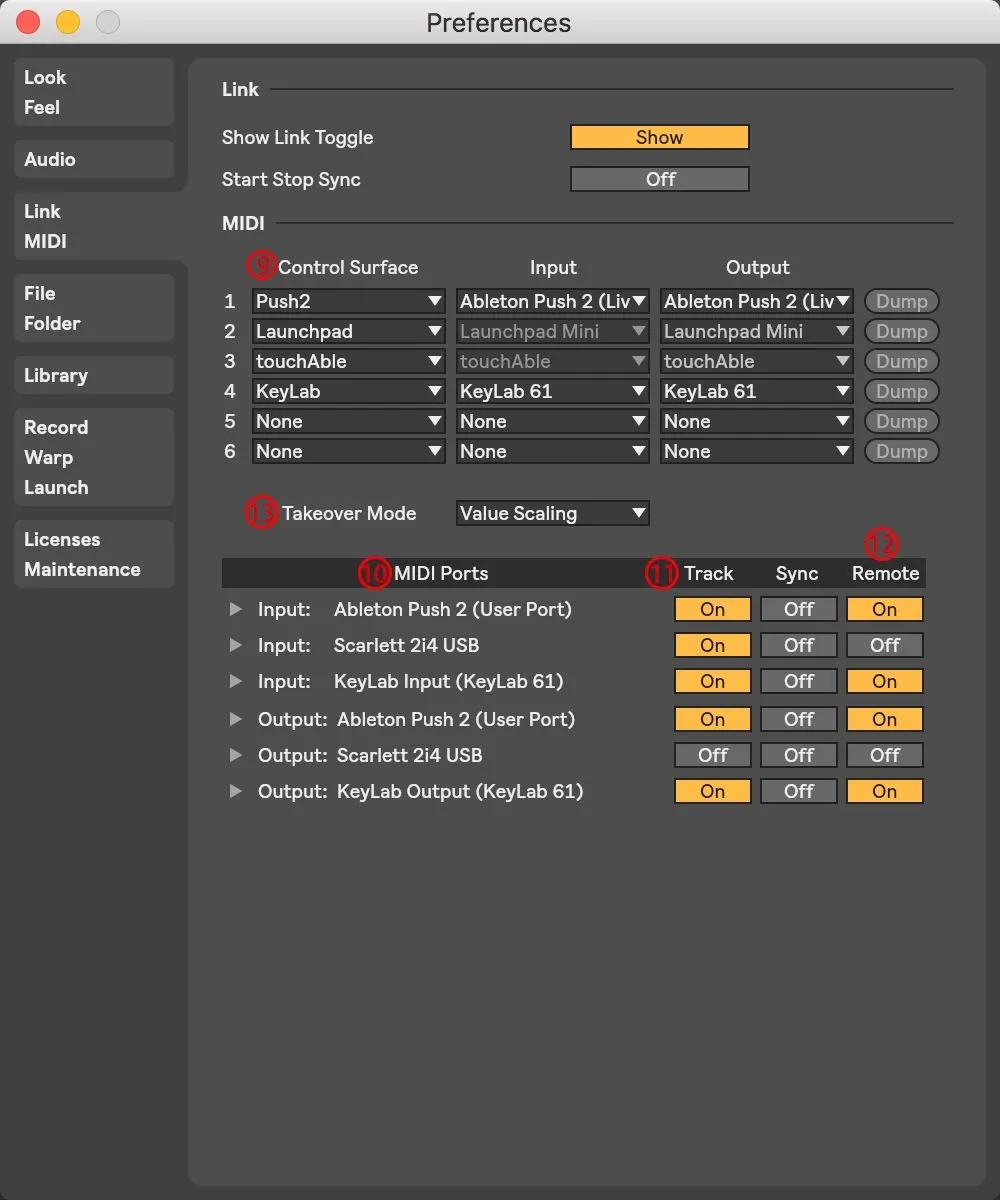Screen dimensions: 1000x1200
Task: Toggle Sync for Input KeyLab Input
Action: pyautogui.click(x=799, y=681)
